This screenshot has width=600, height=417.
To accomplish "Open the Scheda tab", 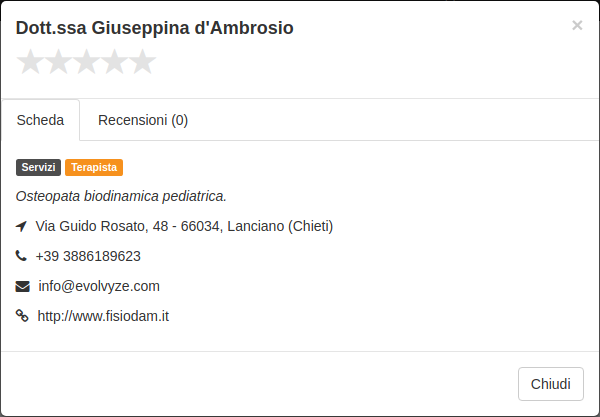I will [x=40, y=120].
